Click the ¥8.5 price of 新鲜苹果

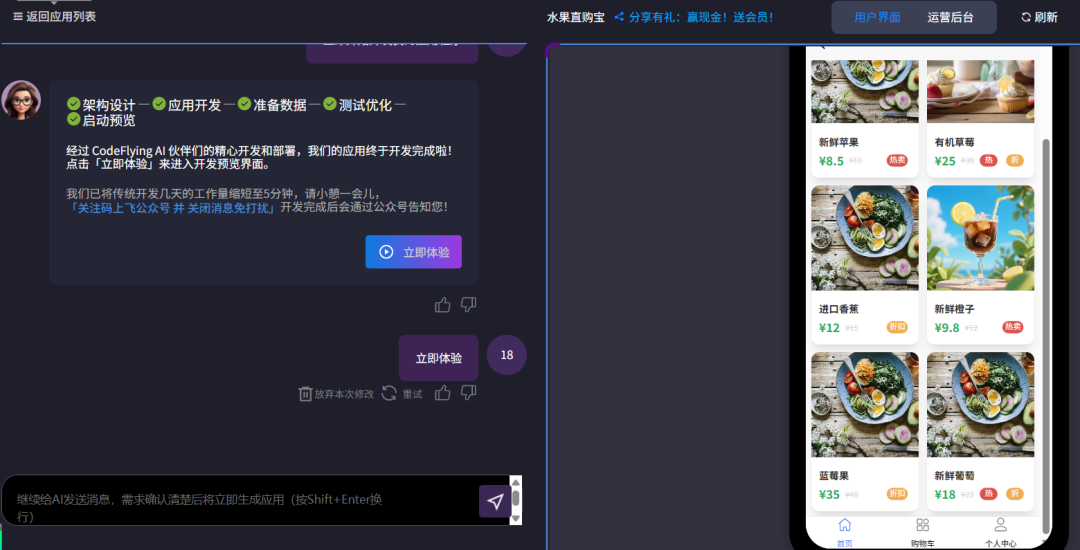[x=831, y=161]
